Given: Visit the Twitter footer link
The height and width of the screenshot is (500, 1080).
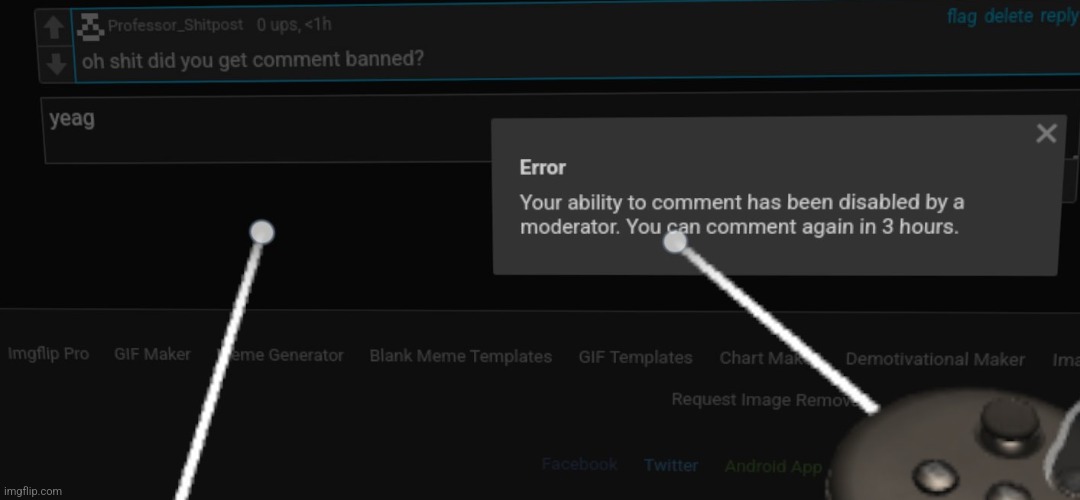Looking at the screenshot, I should pyautogui.click(x=671, y=466).
